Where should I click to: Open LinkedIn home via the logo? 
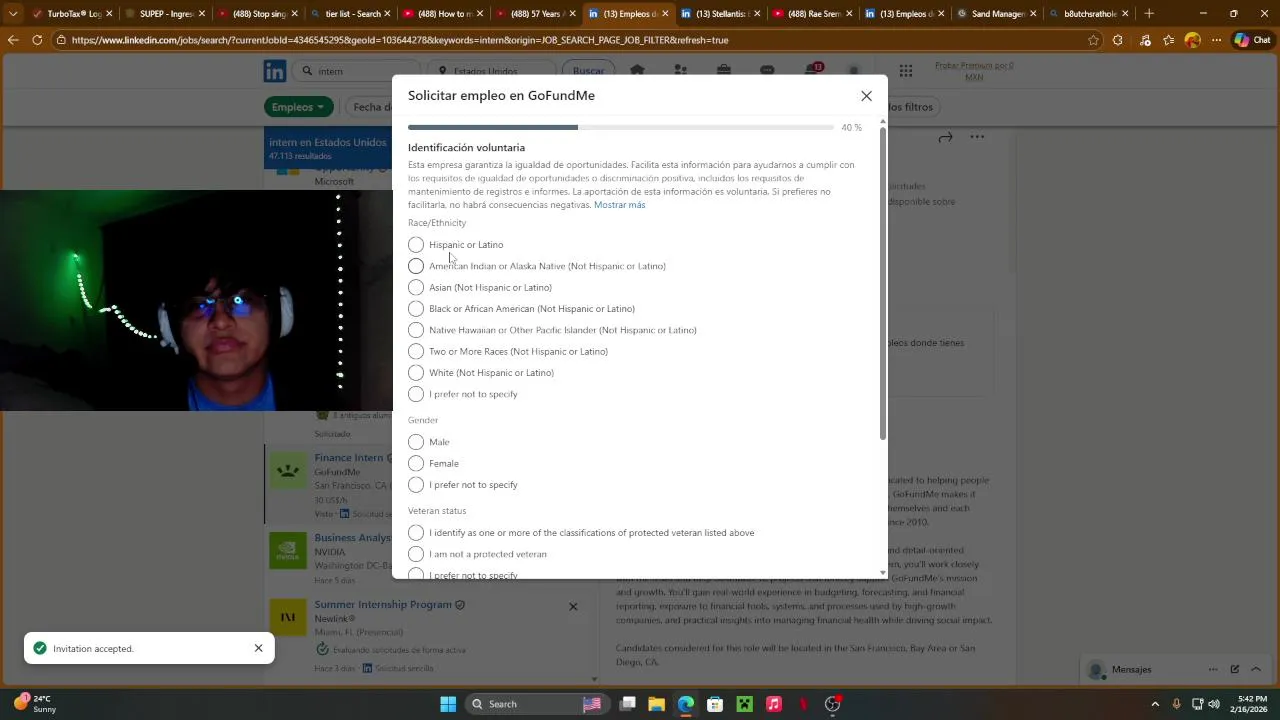[275, 71]
